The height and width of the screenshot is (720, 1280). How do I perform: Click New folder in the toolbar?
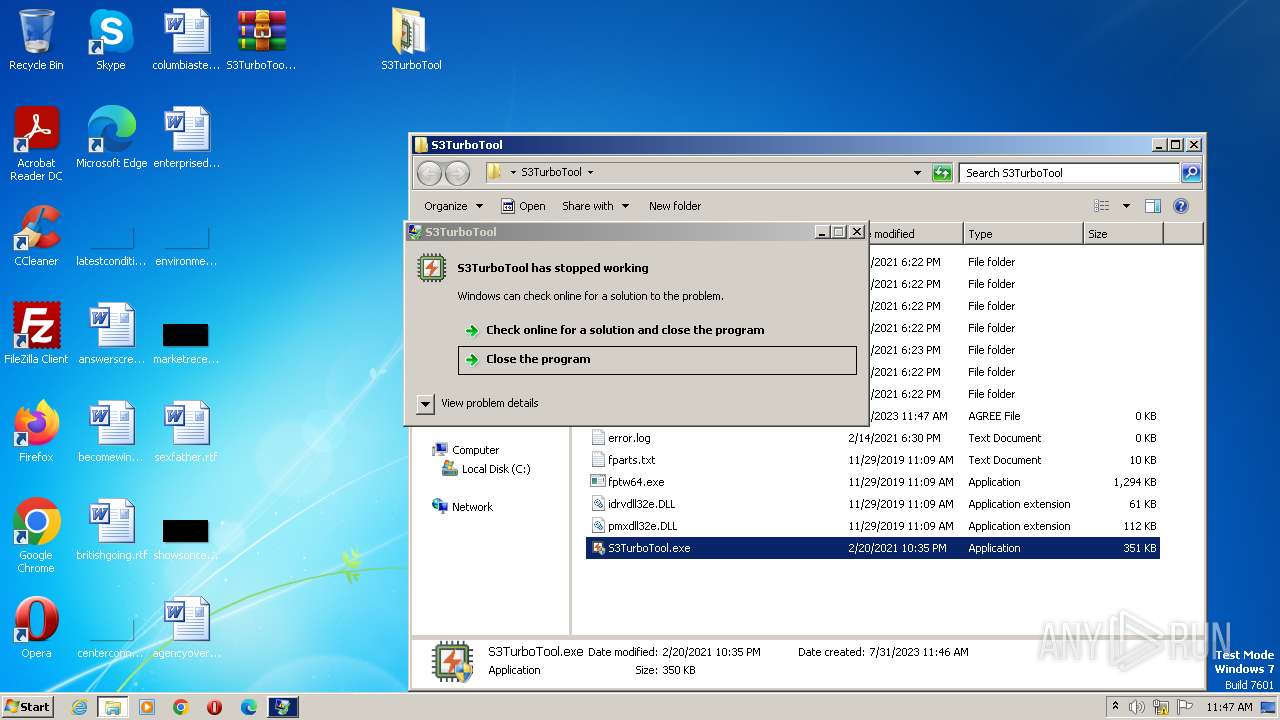point(675,206)
